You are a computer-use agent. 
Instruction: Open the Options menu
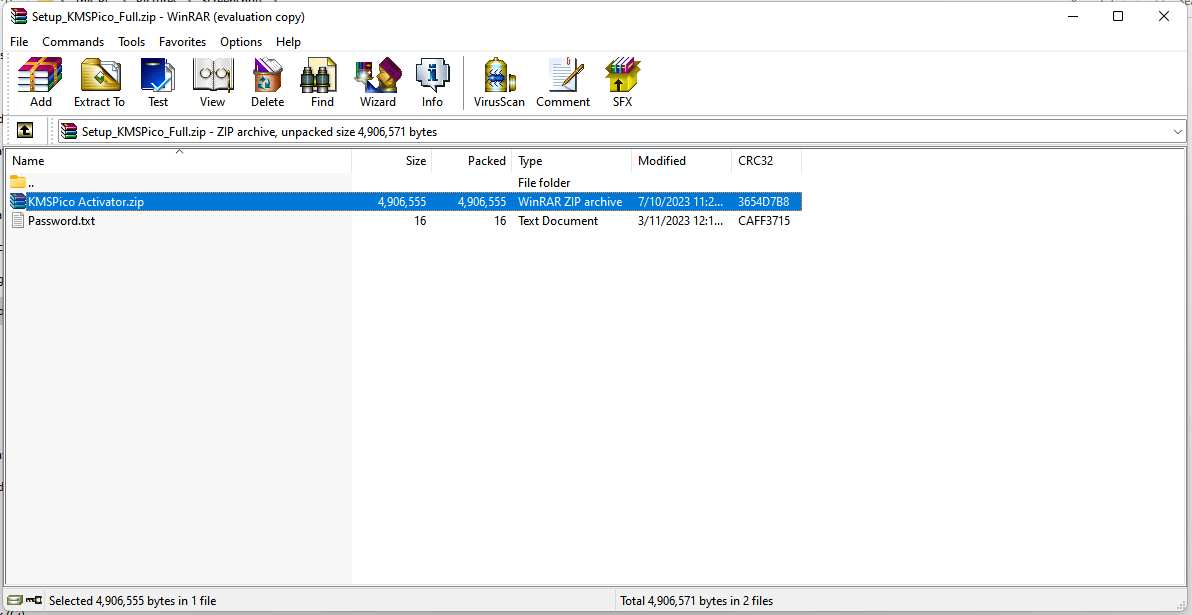point(241,42)
